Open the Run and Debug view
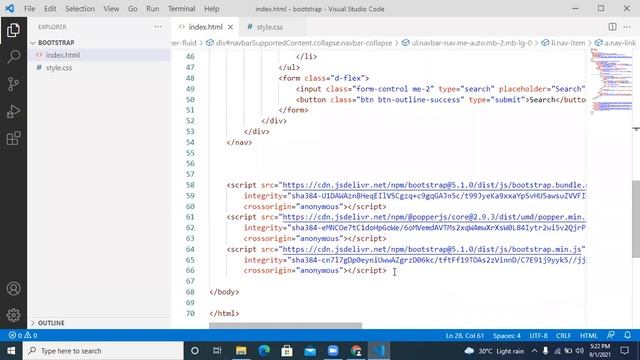Image resolution: width=640 pixels, height=360 pixels. pos(13,111)
